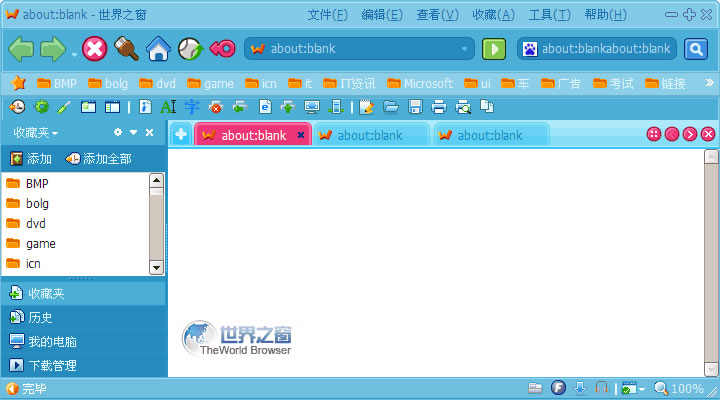Click the blue info page icon
The height and width of the screenshot is (400, 720).
[x=145, y=107]
